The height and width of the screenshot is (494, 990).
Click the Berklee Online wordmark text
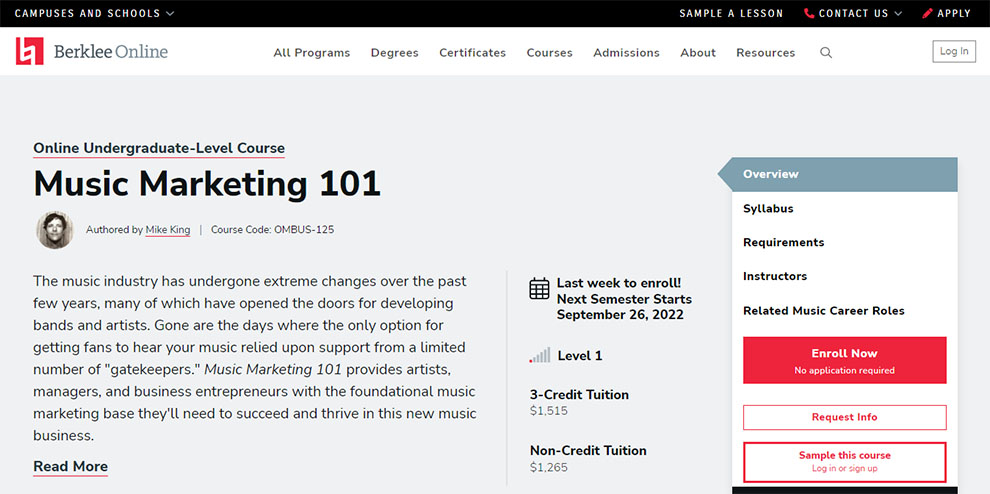tap(110, 52)
